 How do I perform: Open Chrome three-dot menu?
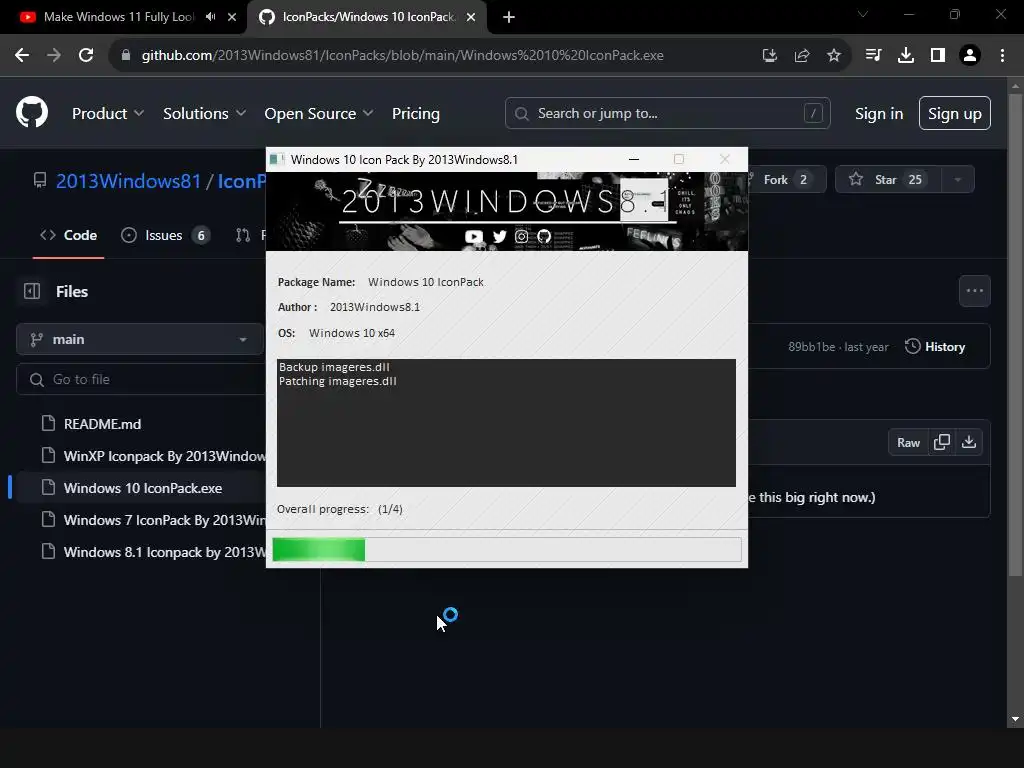[x=1002, y=56]
